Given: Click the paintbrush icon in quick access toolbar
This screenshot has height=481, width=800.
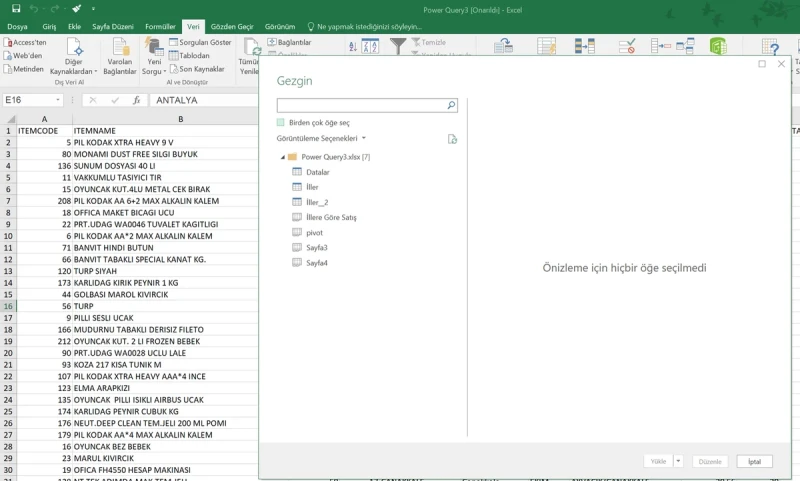Looking at the screenshot, I should 77,8.
